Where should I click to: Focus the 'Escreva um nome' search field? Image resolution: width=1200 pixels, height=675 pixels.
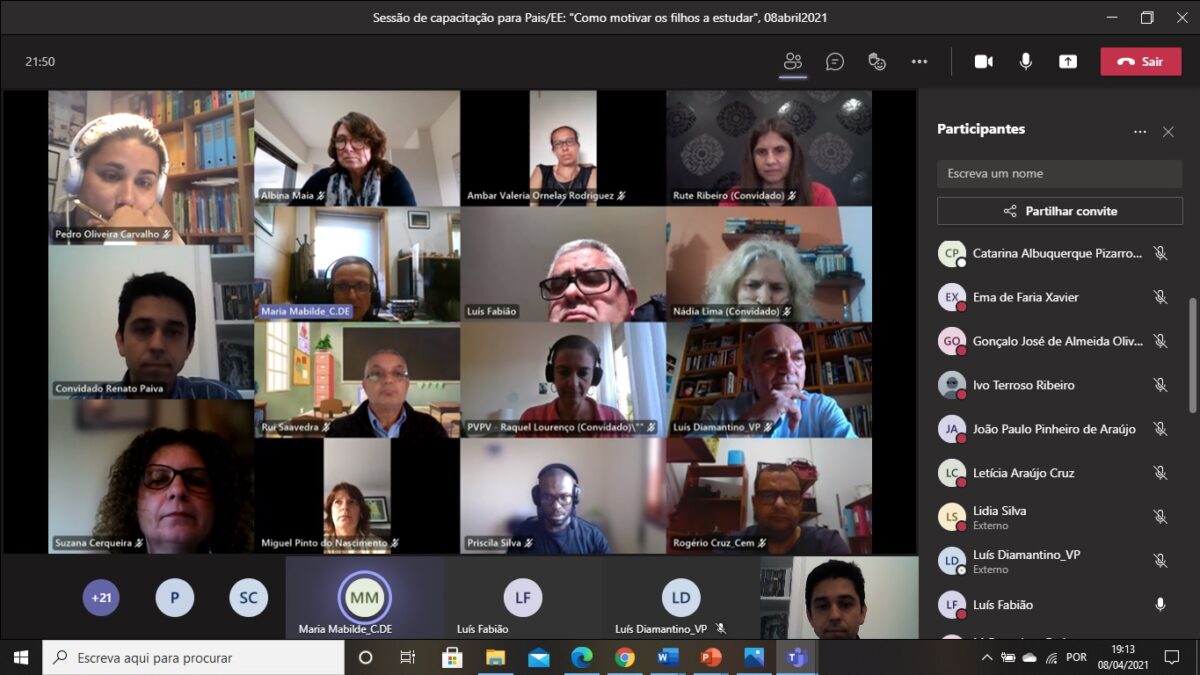pyautogui.click(x=1060, y=173)
